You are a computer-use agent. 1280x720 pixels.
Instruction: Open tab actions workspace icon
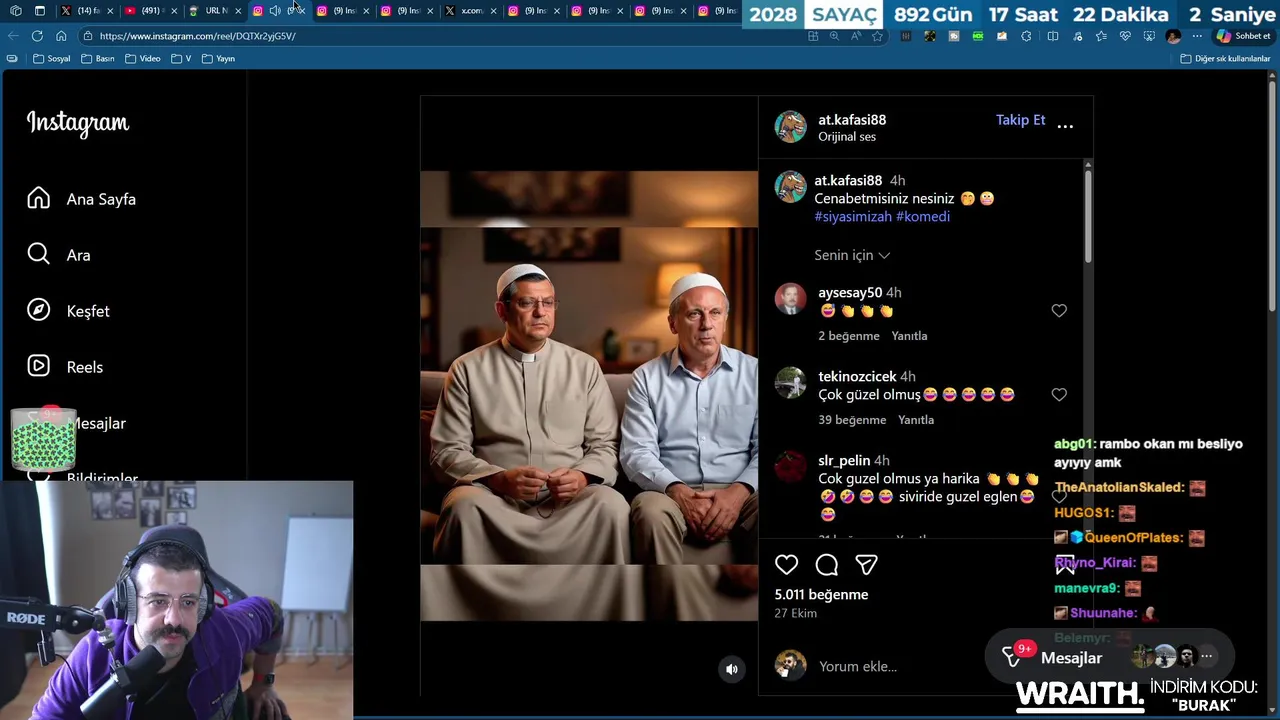[15, 11]
